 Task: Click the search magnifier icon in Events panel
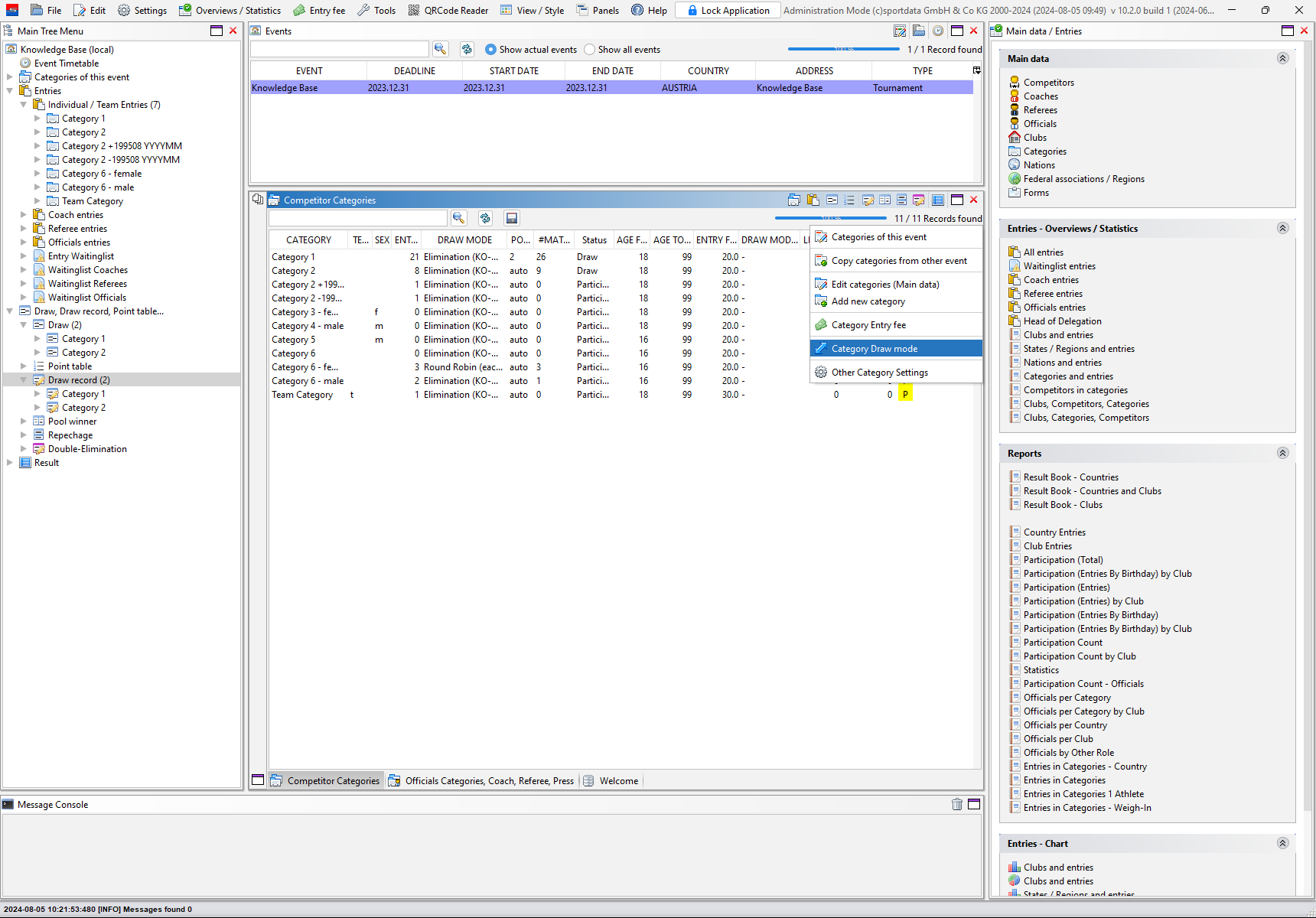coord(441,49)
